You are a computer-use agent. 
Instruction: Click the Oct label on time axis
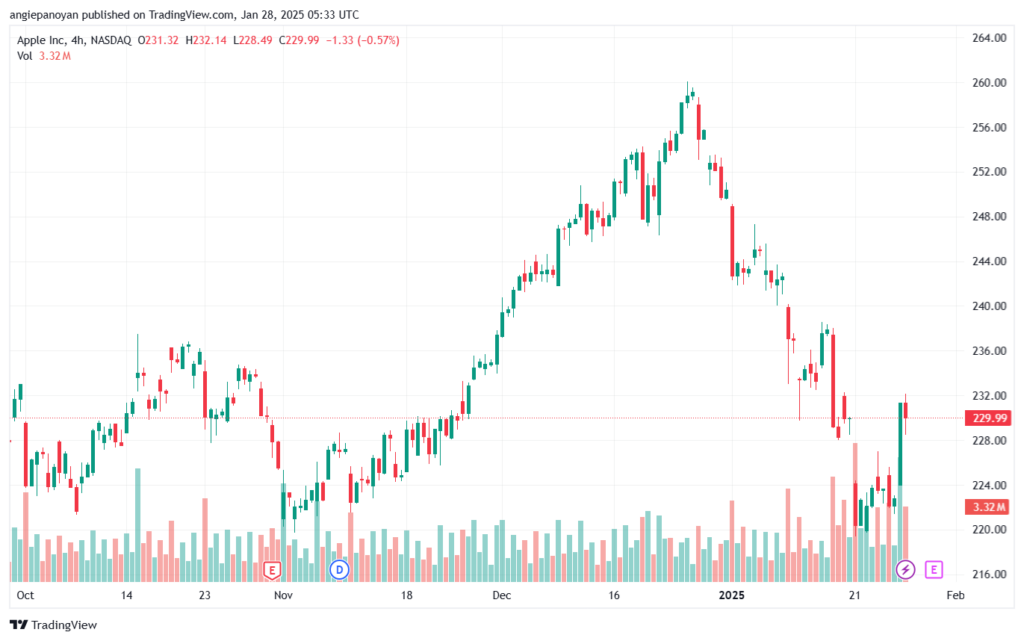[x=25, y=595]
